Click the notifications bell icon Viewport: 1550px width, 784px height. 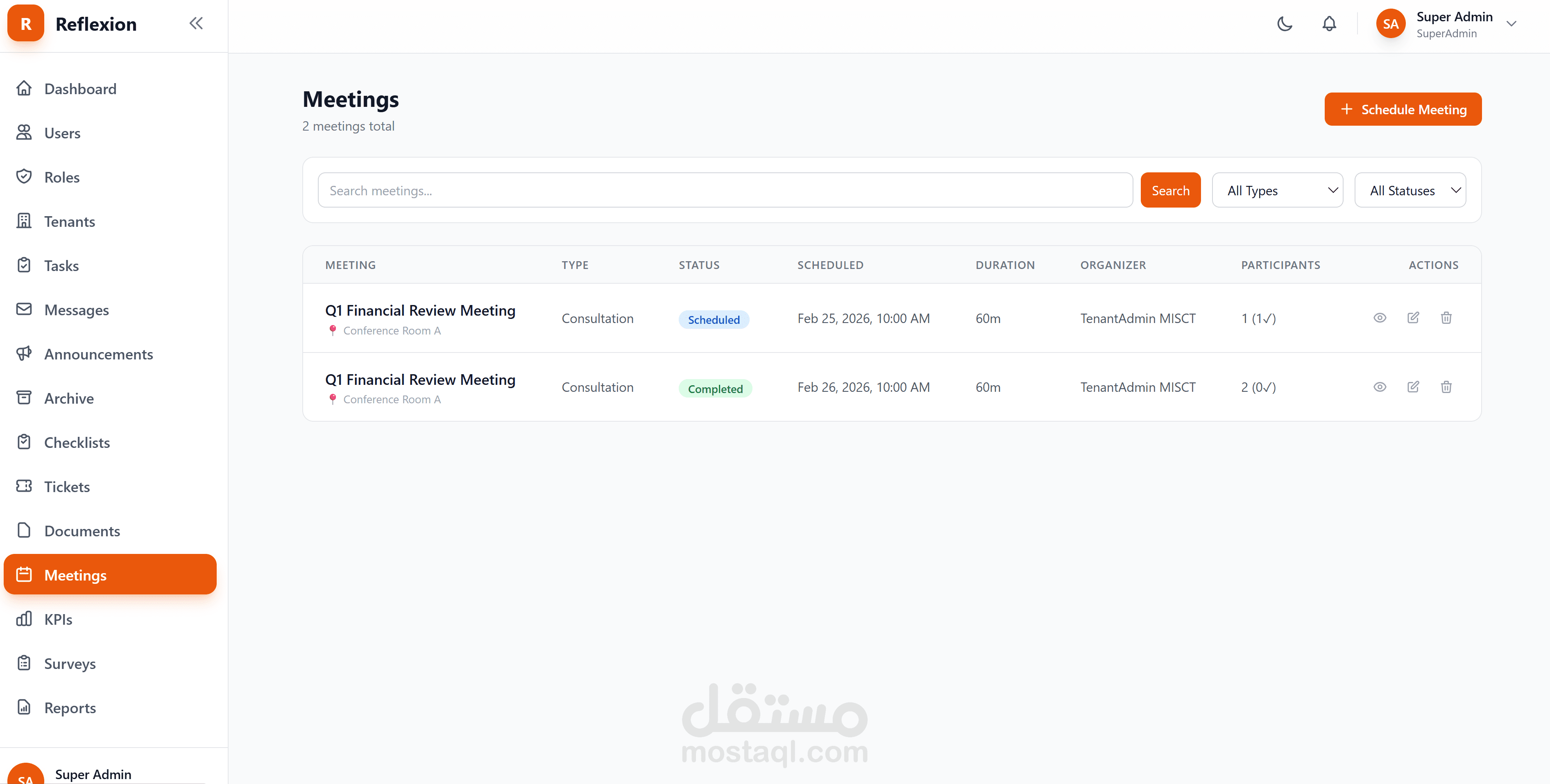coord(1328,24)
